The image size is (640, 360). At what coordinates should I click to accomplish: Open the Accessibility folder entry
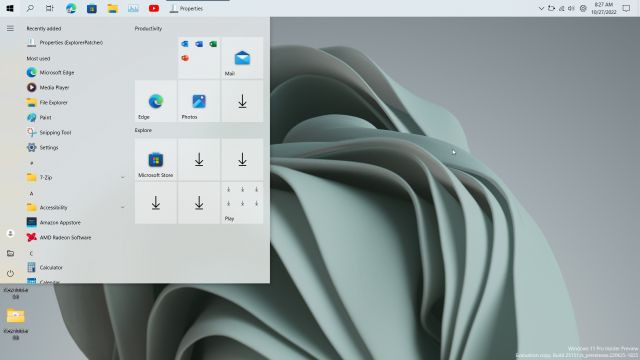(76, 207)
